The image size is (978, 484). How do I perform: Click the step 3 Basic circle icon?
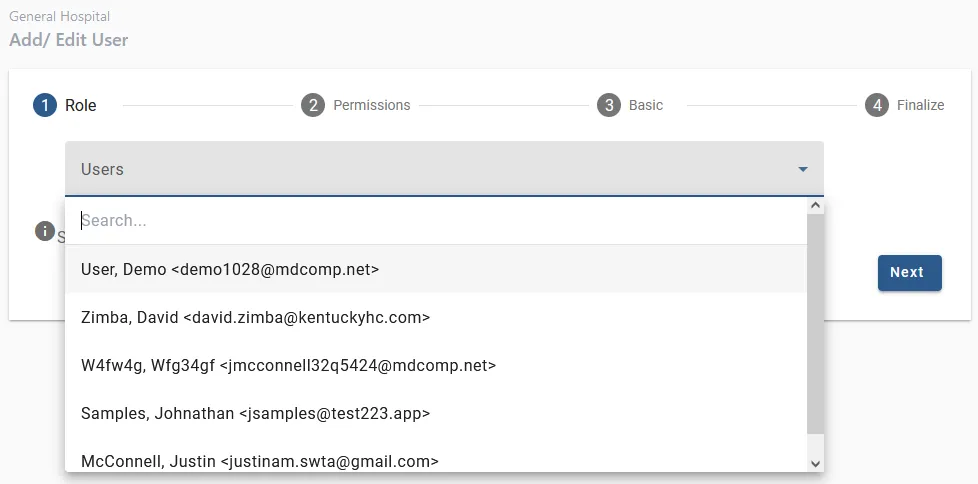(609, 105)
